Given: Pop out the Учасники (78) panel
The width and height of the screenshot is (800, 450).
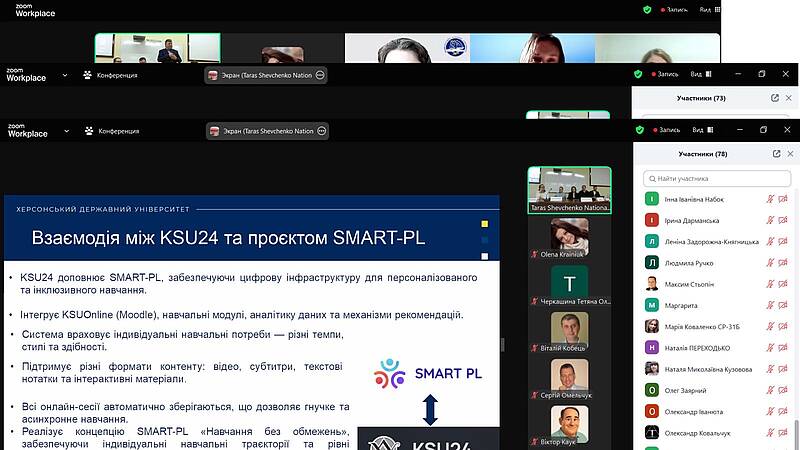Looking at the screenshot, I should coord(776,154).
